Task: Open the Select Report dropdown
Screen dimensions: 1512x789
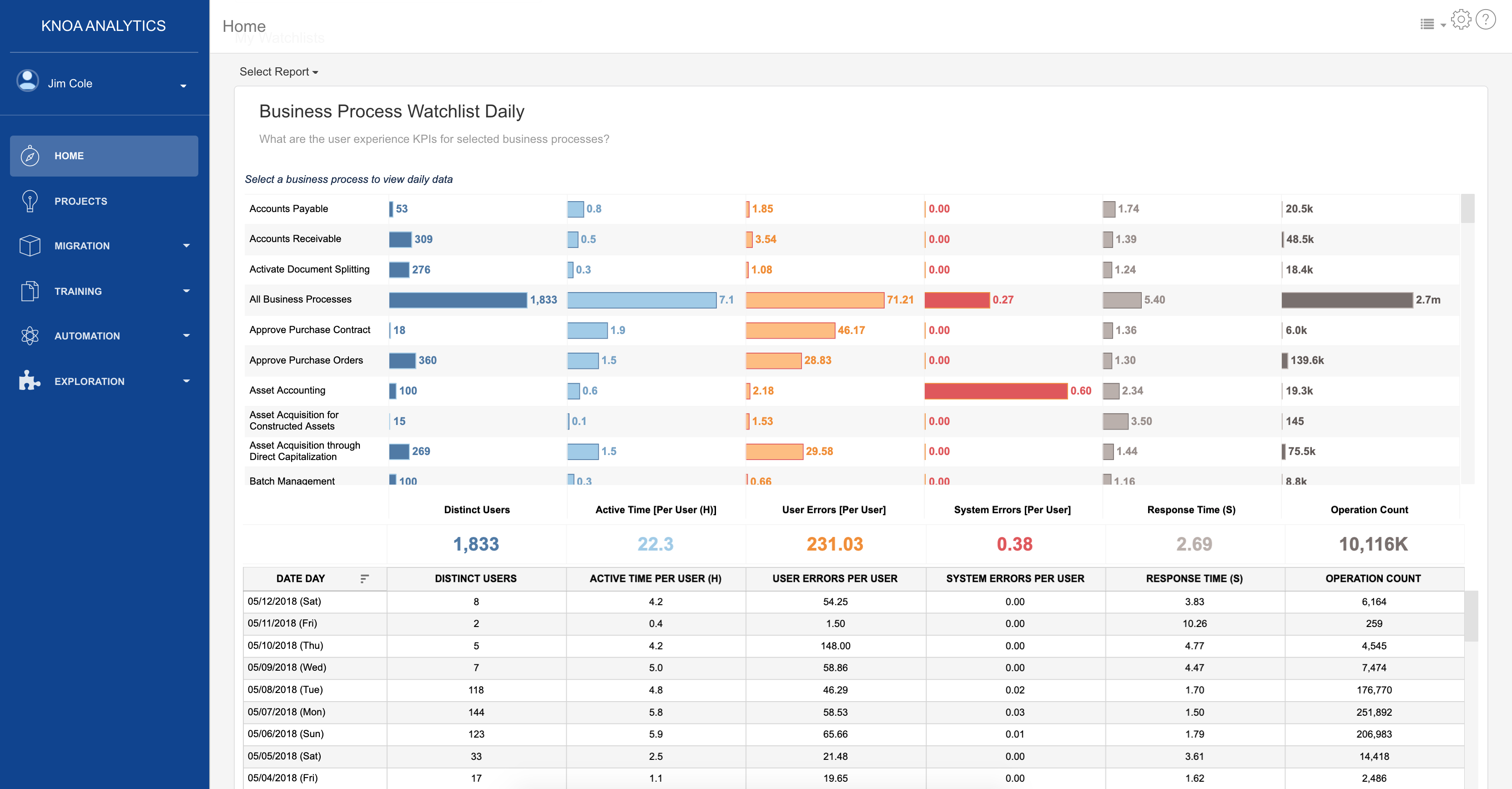Action: coord(278,71)
